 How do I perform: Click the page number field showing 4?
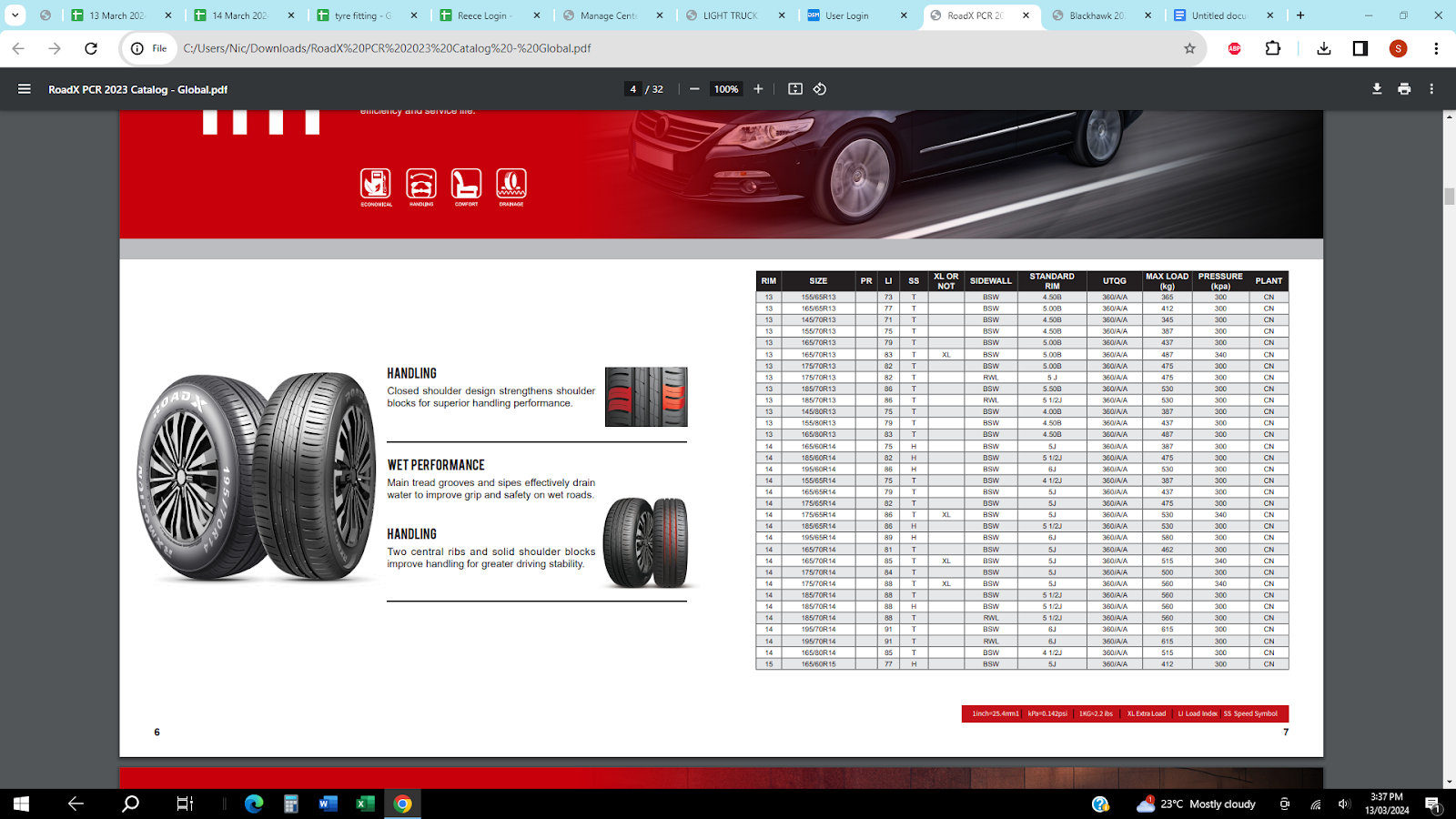tap(633, 89)
